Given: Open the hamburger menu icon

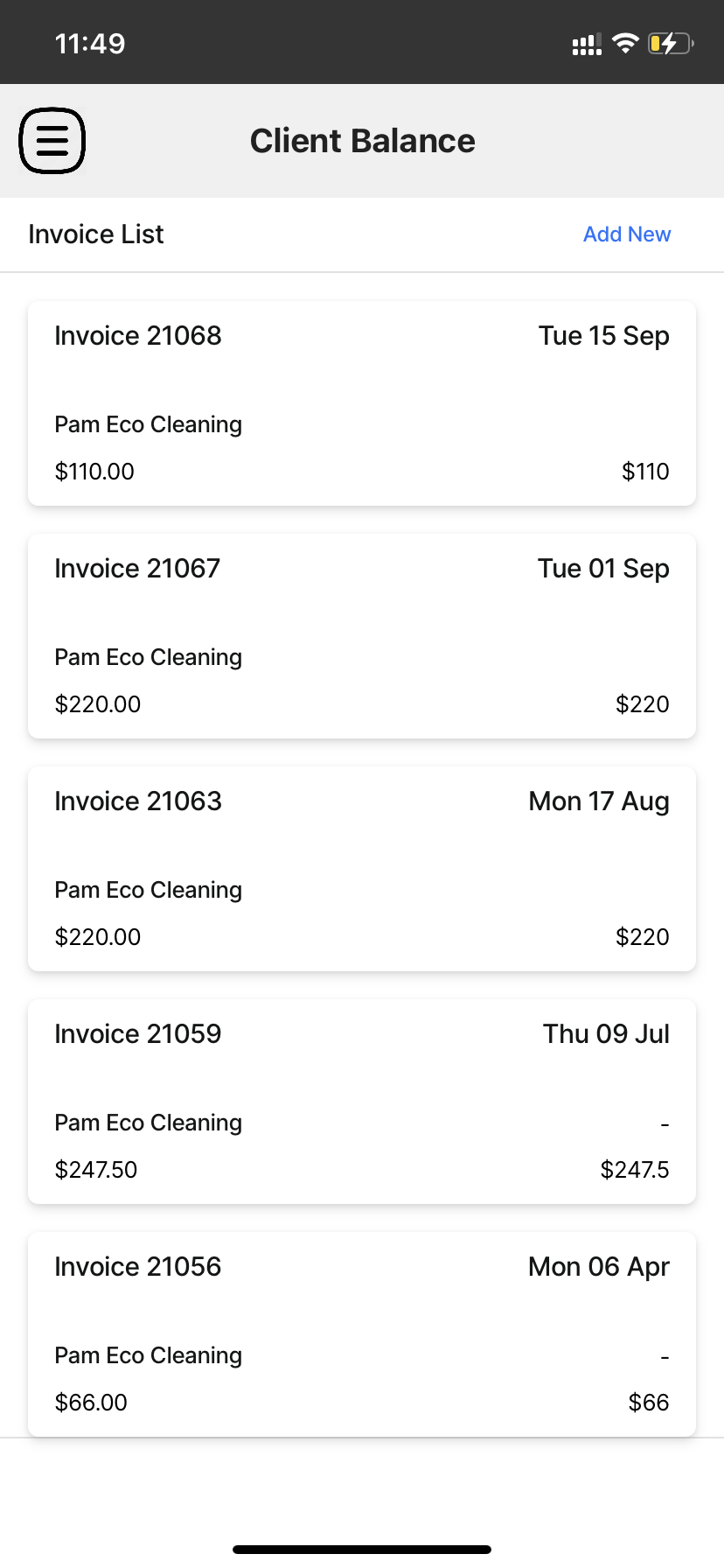Looking at the screenshot, I should click(52, 141).
